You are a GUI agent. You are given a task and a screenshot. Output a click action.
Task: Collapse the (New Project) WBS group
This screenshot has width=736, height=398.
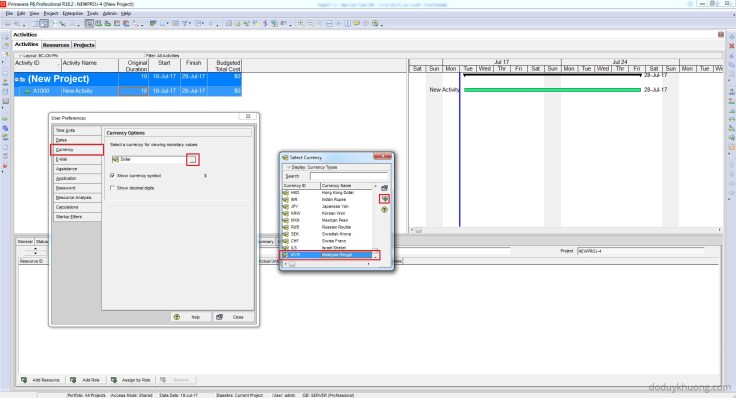16,79
